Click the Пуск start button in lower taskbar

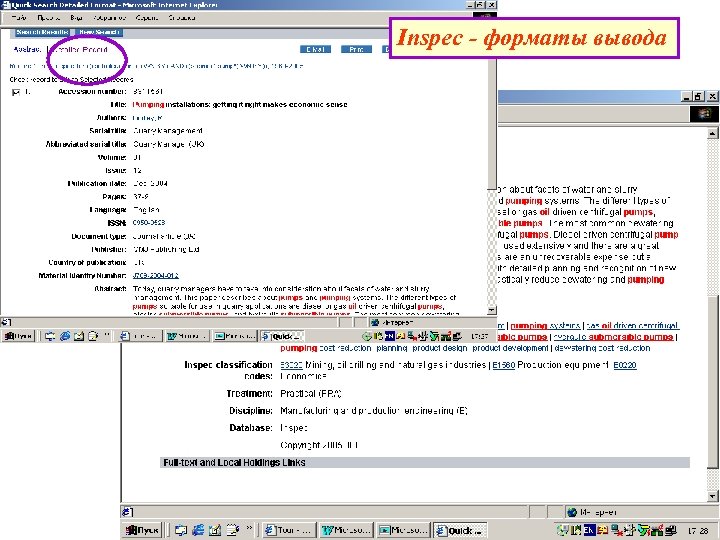(x=143, y=530)
